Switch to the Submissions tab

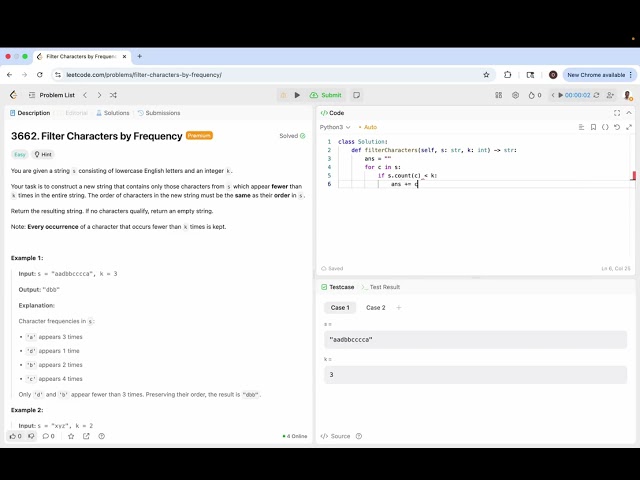[159, 113]
